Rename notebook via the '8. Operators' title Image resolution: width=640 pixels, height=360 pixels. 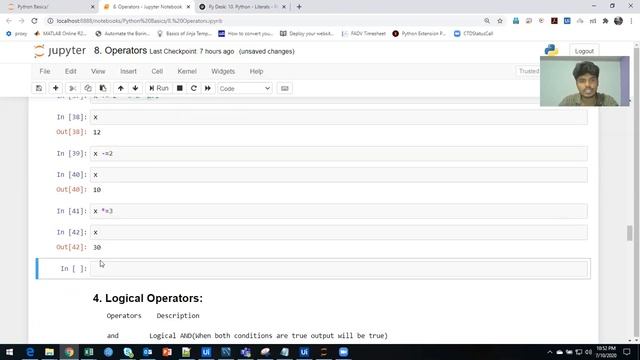(x=120, y=51)
